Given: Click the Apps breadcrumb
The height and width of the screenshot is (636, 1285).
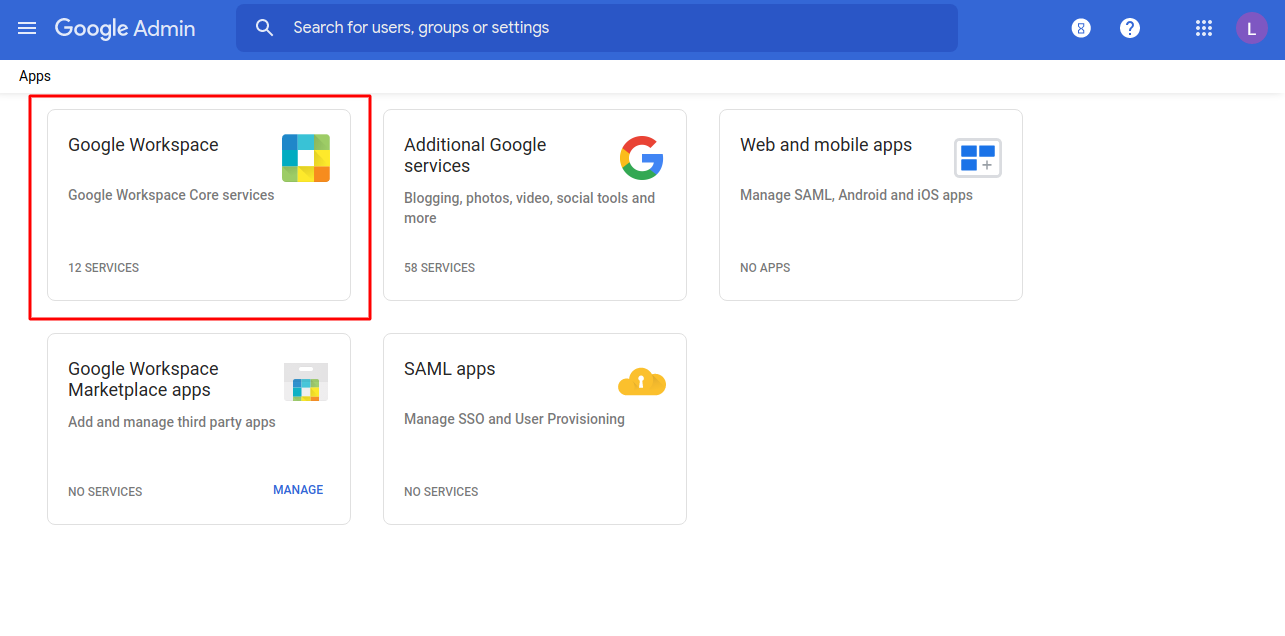Looking at the screenshot, I should 35,76.
